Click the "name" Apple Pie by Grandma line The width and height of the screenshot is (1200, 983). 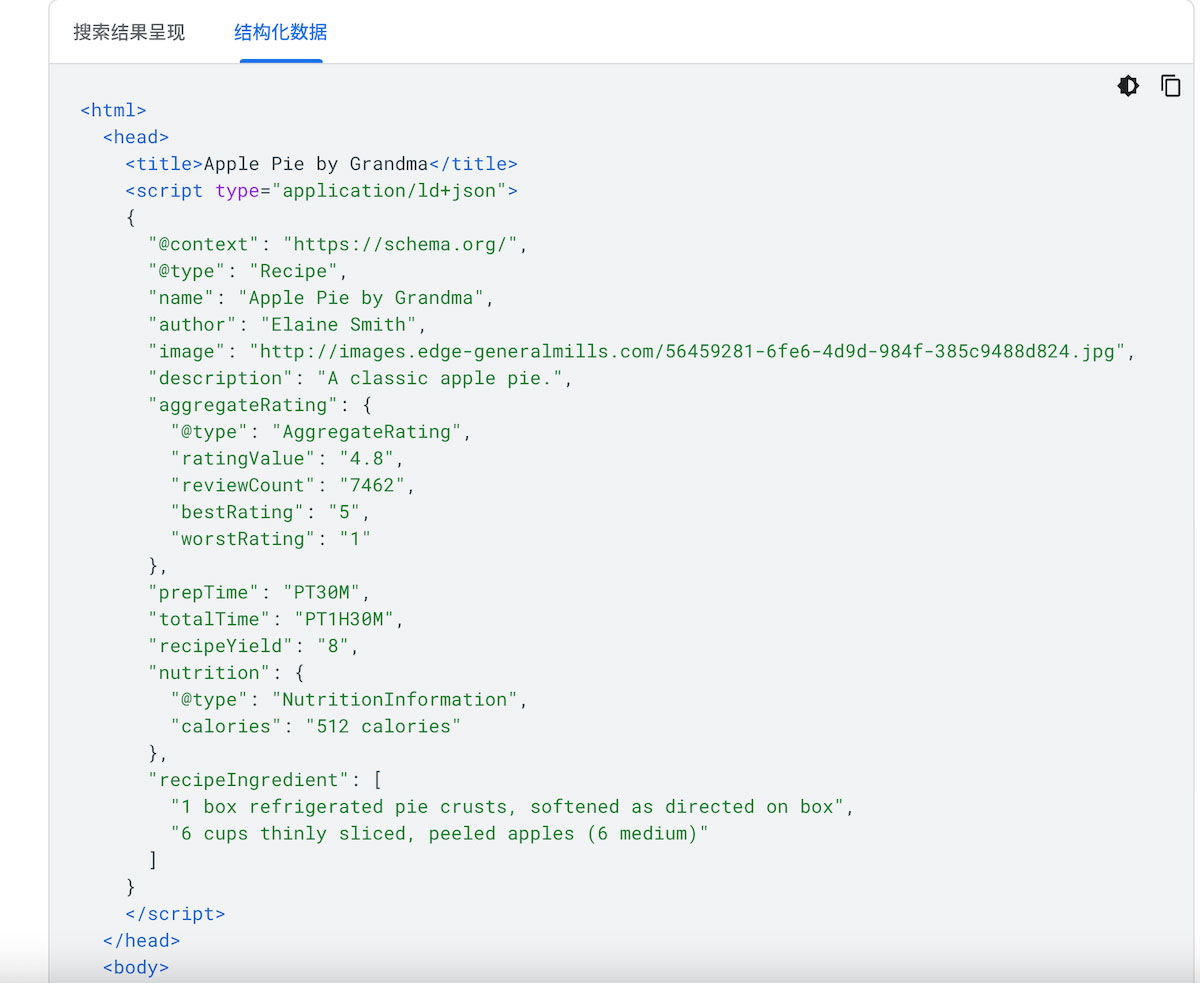(x=321, y=298)
